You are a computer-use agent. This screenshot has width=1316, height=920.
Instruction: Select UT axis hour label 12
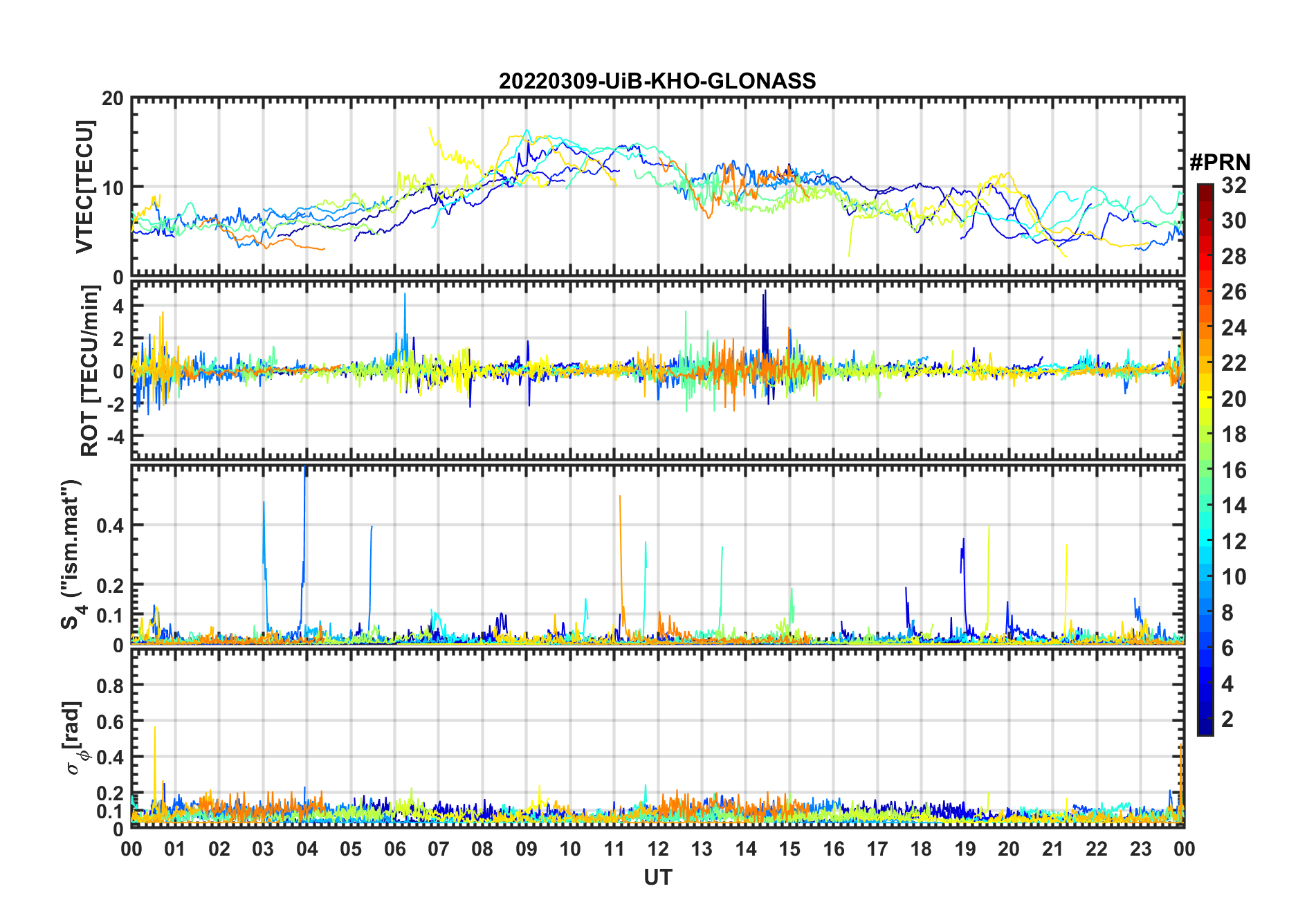pos(658,849)
